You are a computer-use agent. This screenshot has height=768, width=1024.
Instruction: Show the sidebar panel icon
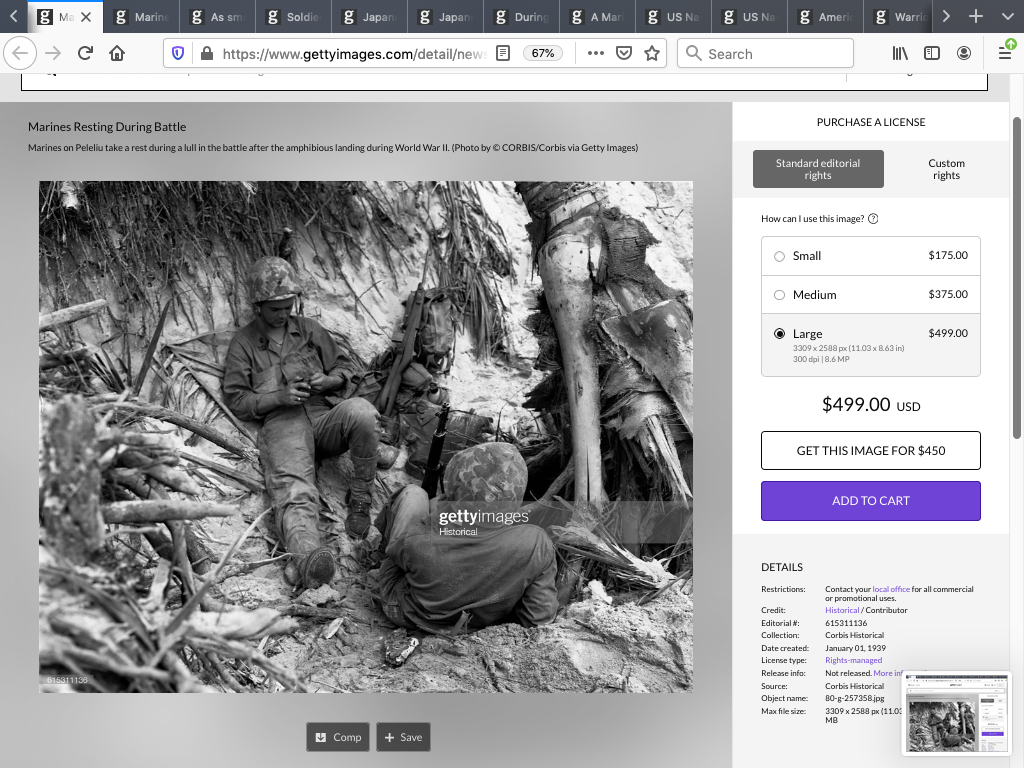coord(932,54)
